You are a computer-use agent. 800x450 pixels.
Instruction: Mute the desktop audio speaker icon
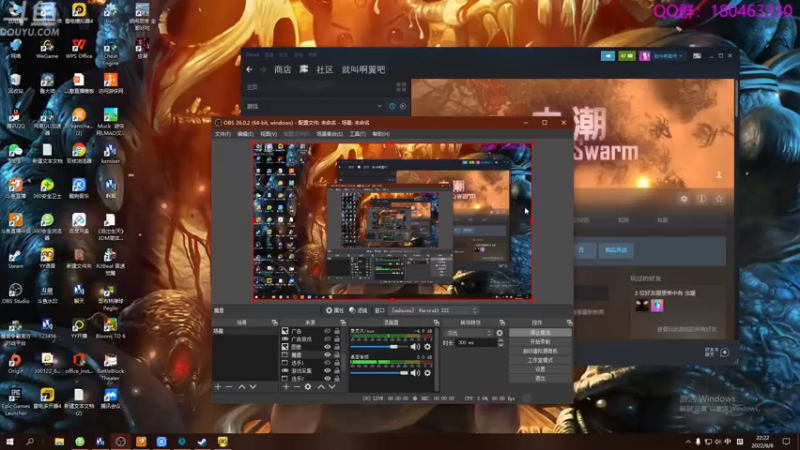pyautogui.click(x=415, y=373)
